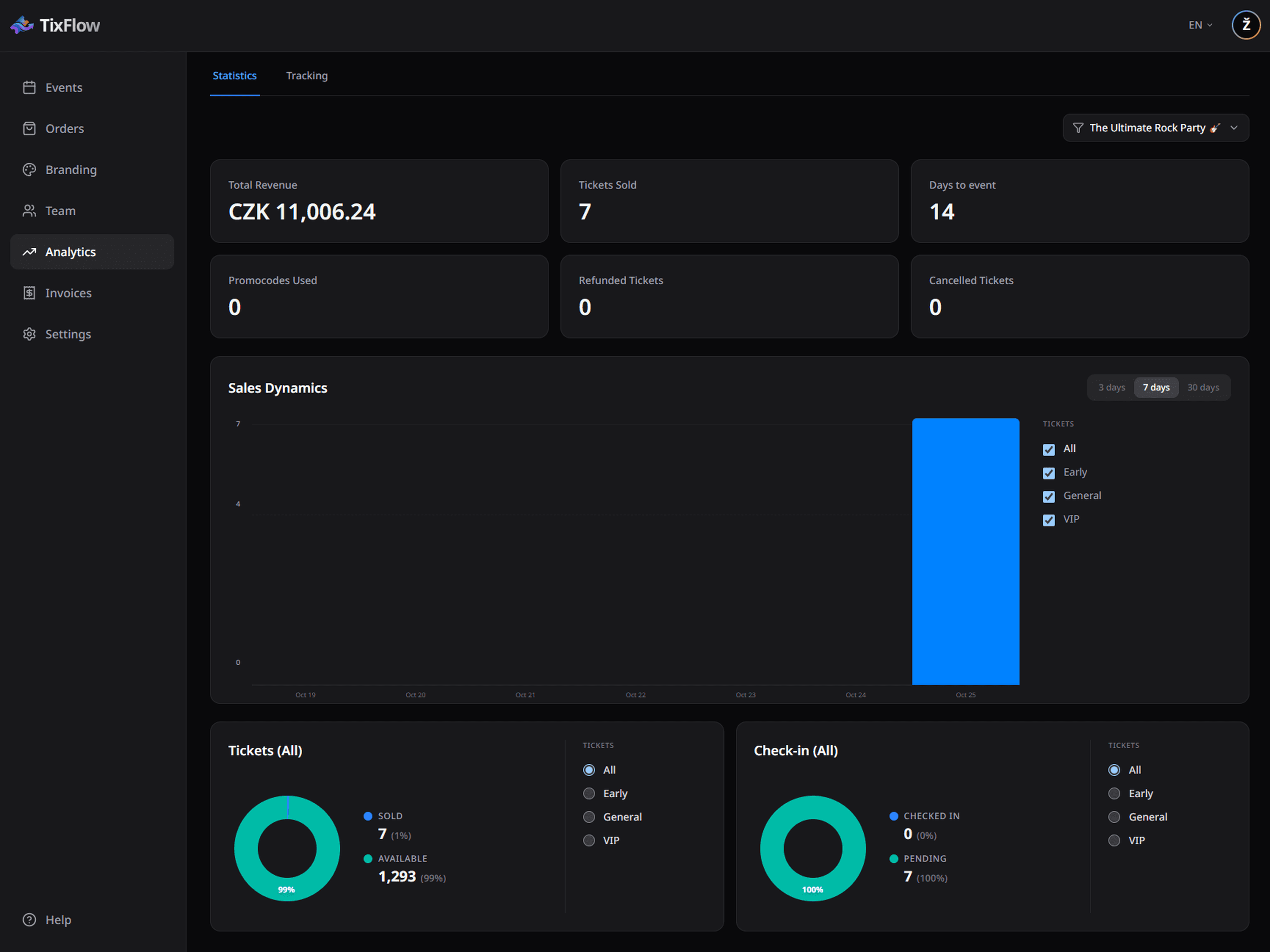Expand The Ultimate Rock Party event filter
This screenshot has width=1270, height=952.
pos(1156,128)
